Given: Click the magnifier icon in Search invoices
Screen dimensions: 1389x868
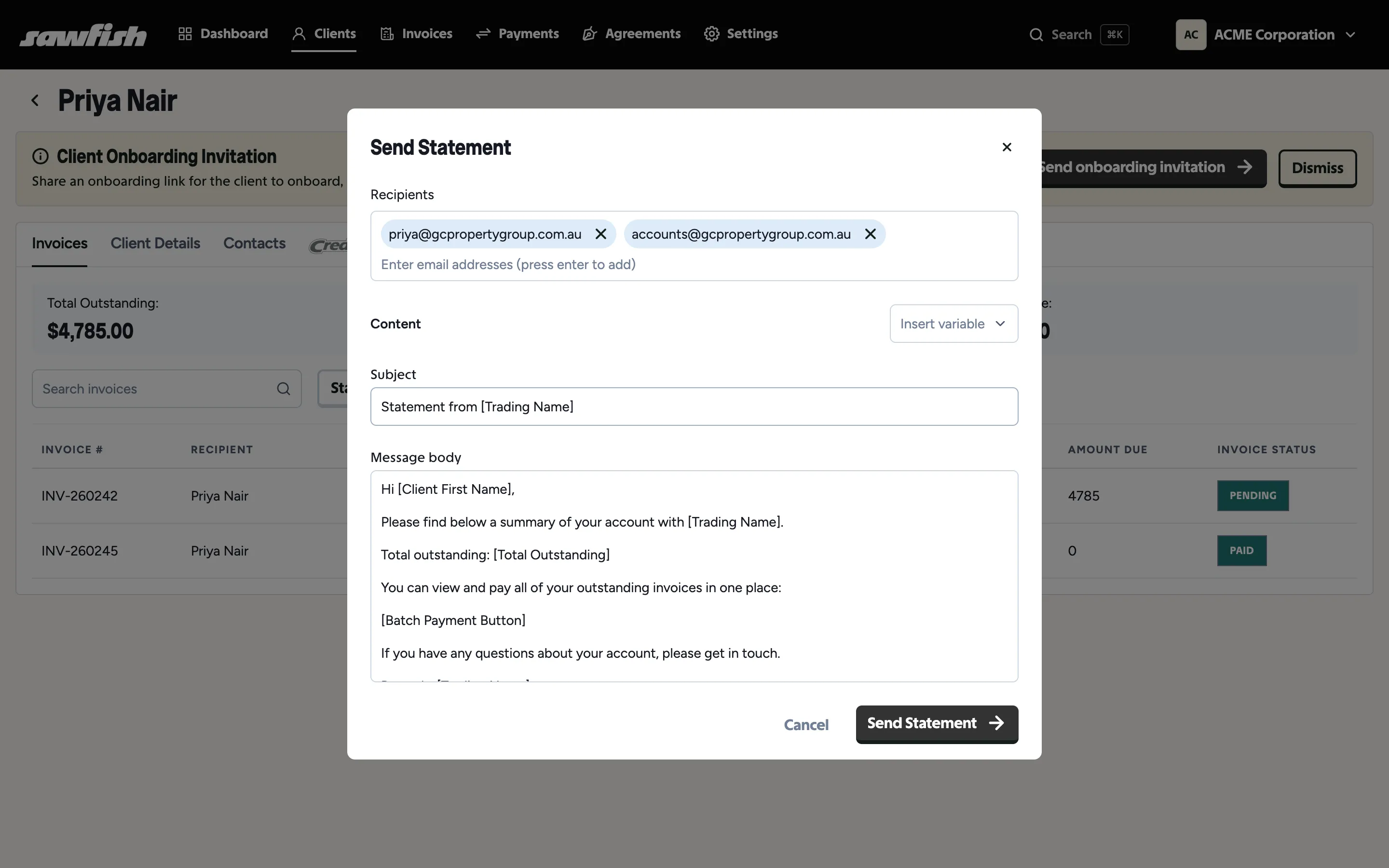Looking at the screenshot, I should point(284,389).
